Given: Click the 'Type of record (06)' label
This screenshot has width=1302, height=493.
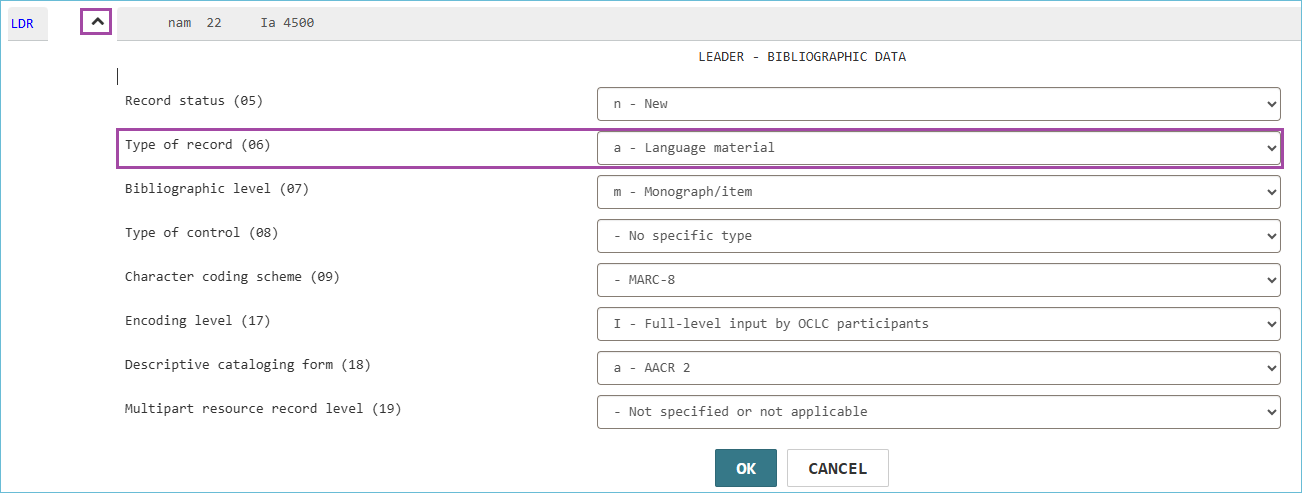Looking at the screenshot, I should point(198,145).
